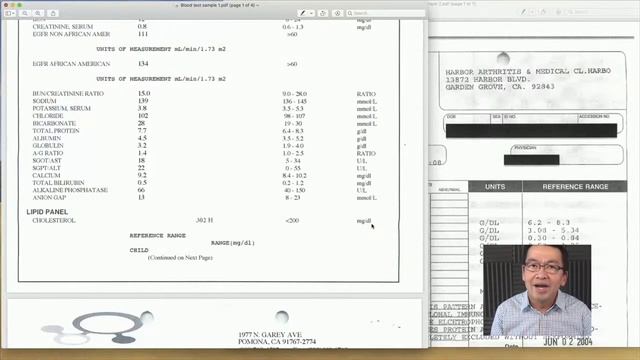This screenshot has height=360, width=640.
Task: Click the value 134 for EGFR African American
Action: tap(143, 64)
